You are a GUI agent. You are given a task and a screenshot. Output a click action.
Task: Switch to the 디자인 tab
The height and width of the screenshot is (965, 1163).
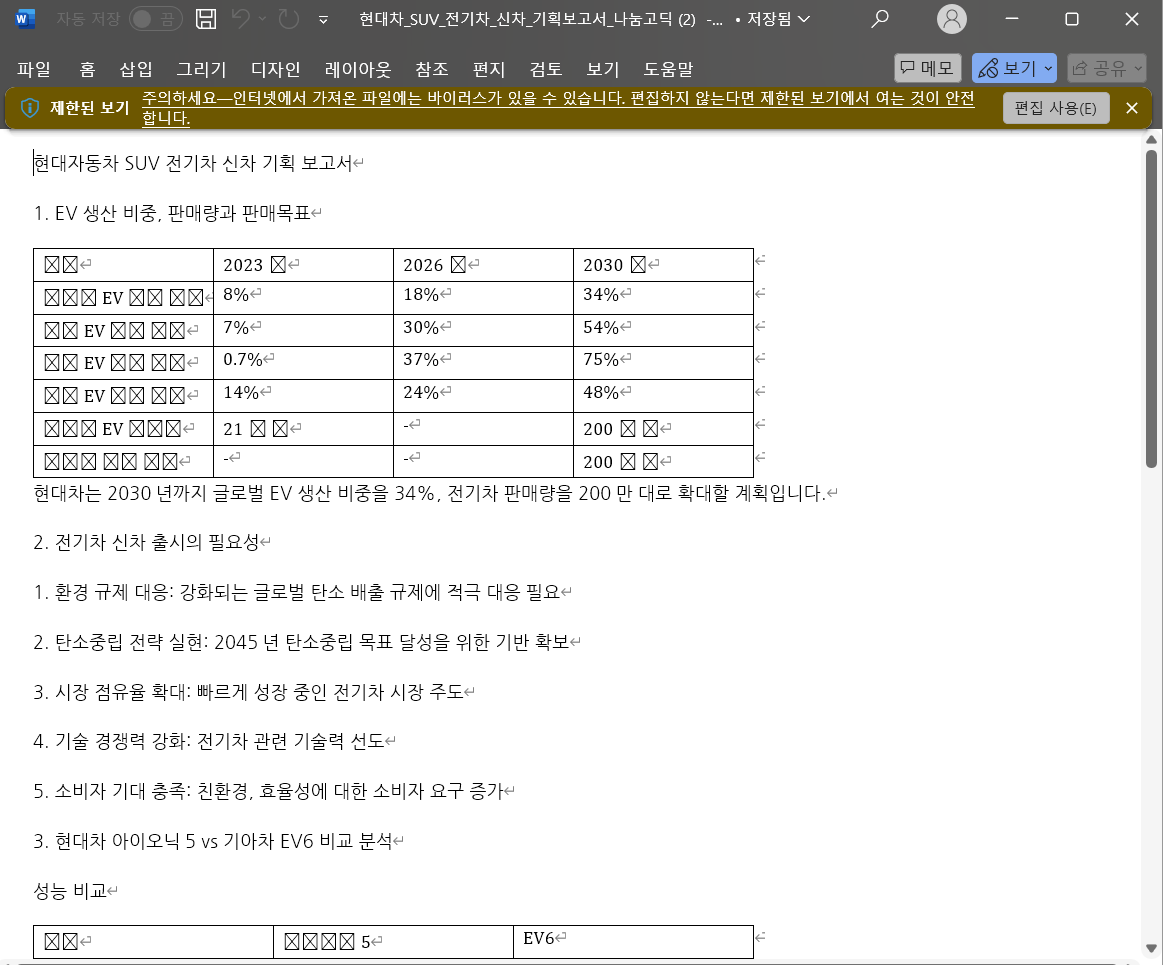pos(276,69)
